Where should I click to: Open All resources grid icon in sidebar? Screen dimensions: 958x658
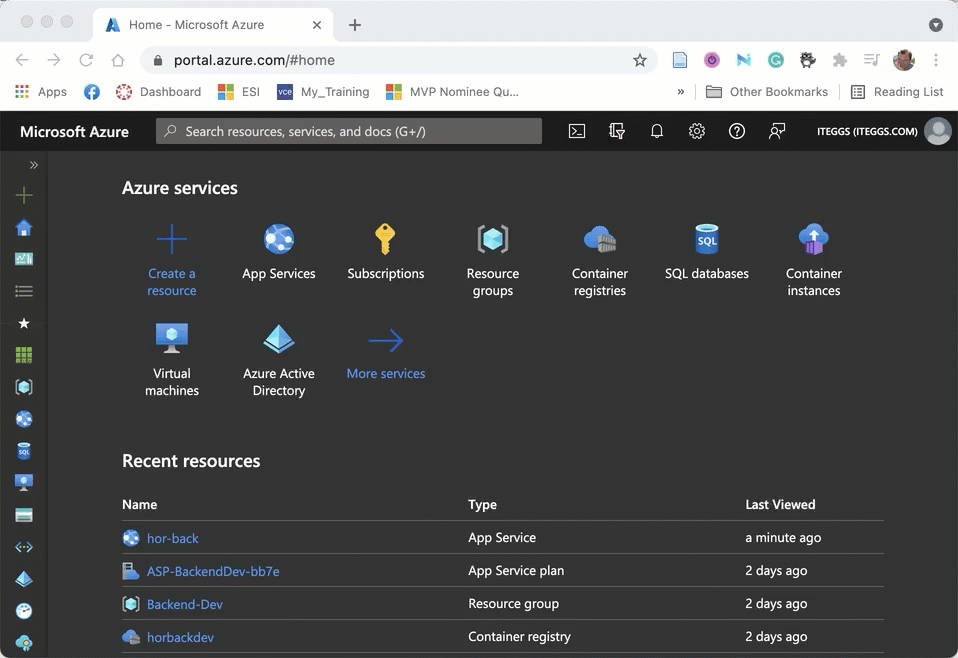[x=24, y=355]
